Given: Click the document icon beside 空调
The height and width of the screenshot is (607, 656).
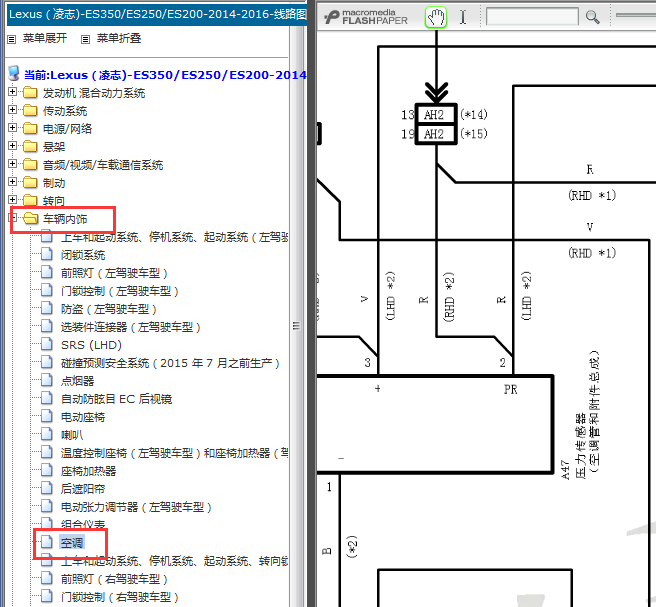Looking at the screenshot, I should click(47, 542).
